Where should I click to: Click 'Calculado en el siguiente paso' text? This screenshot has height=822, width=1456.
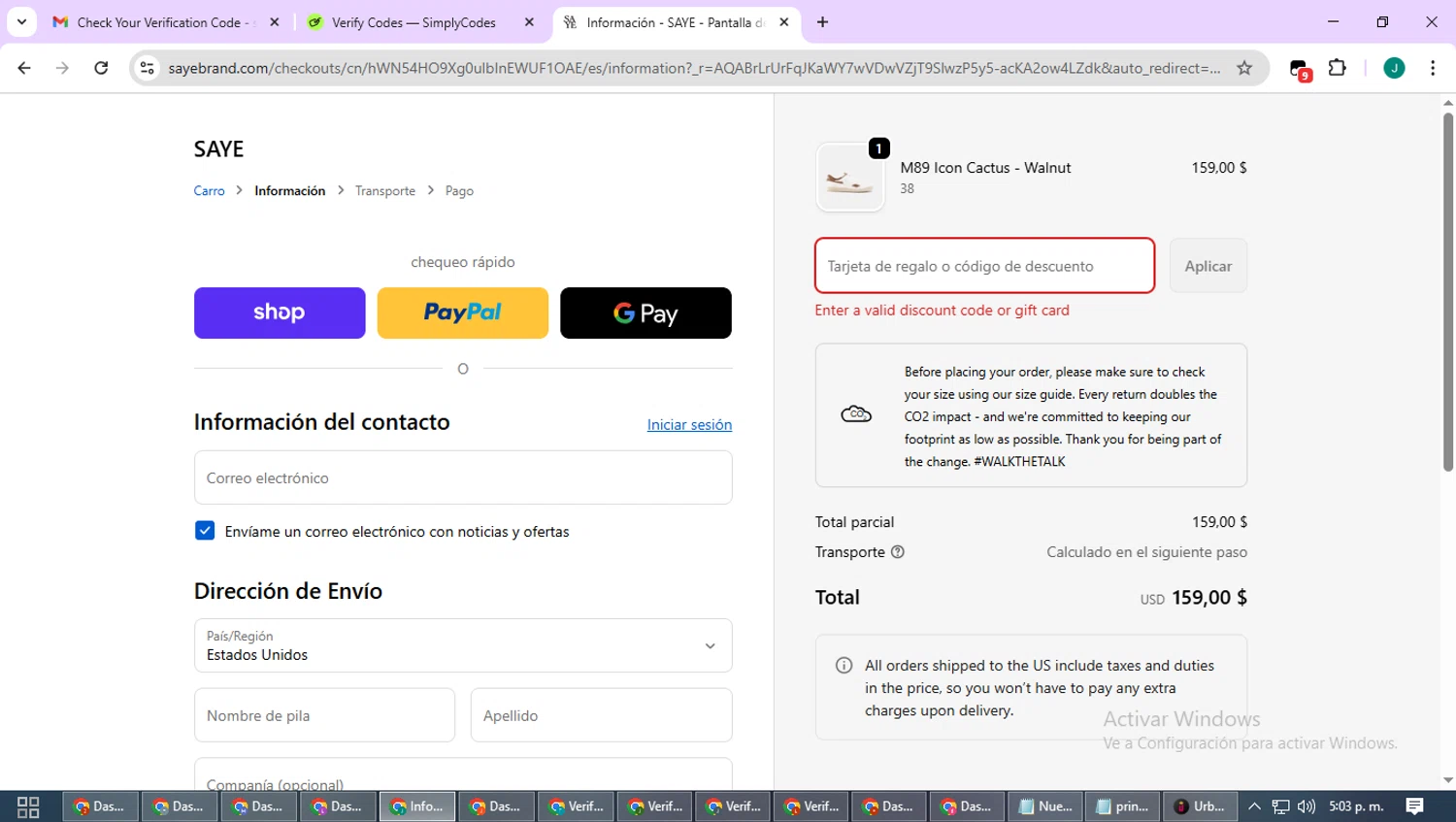click(x=1146, y=552)
